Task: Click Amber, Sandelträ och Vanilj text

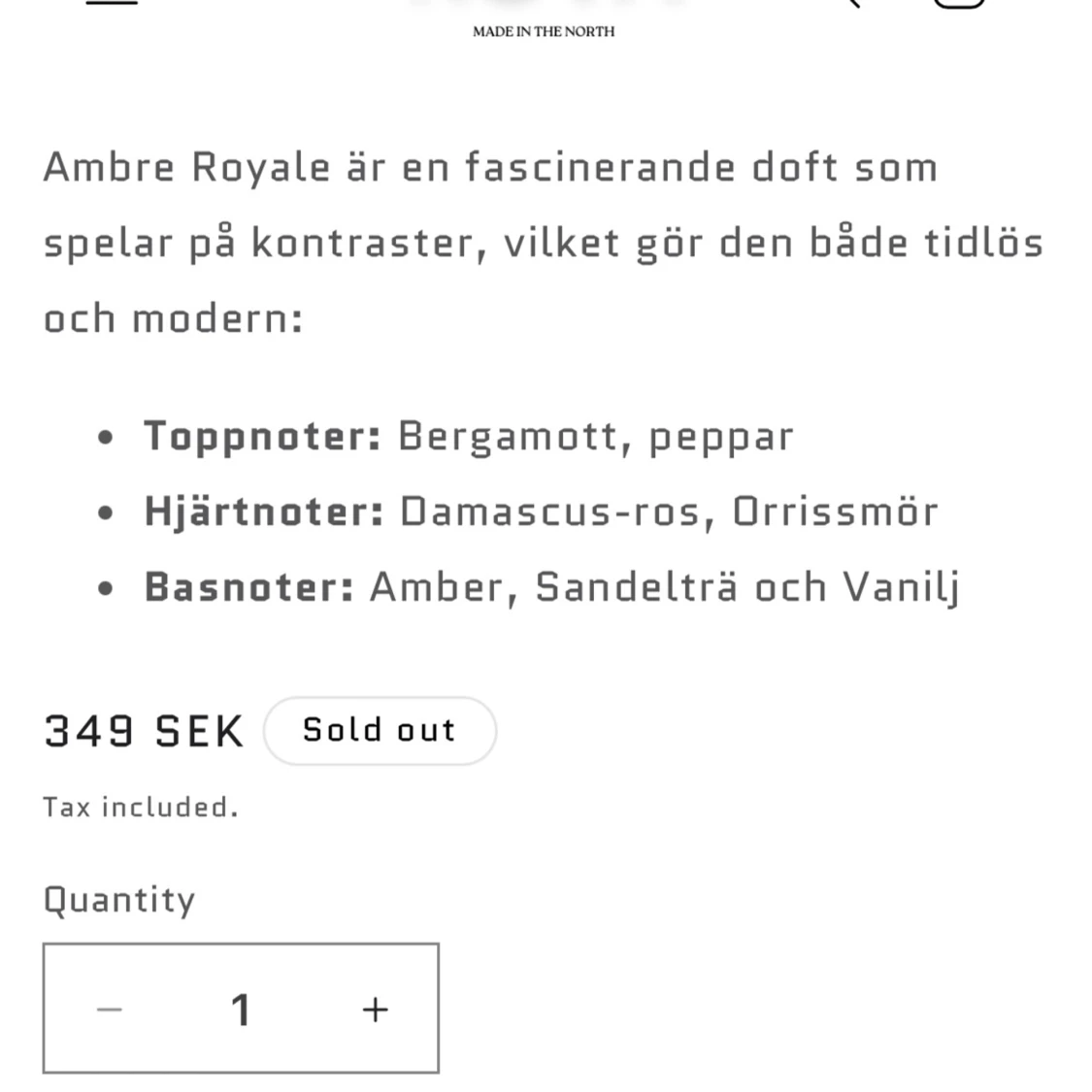Action: point(665,587)
